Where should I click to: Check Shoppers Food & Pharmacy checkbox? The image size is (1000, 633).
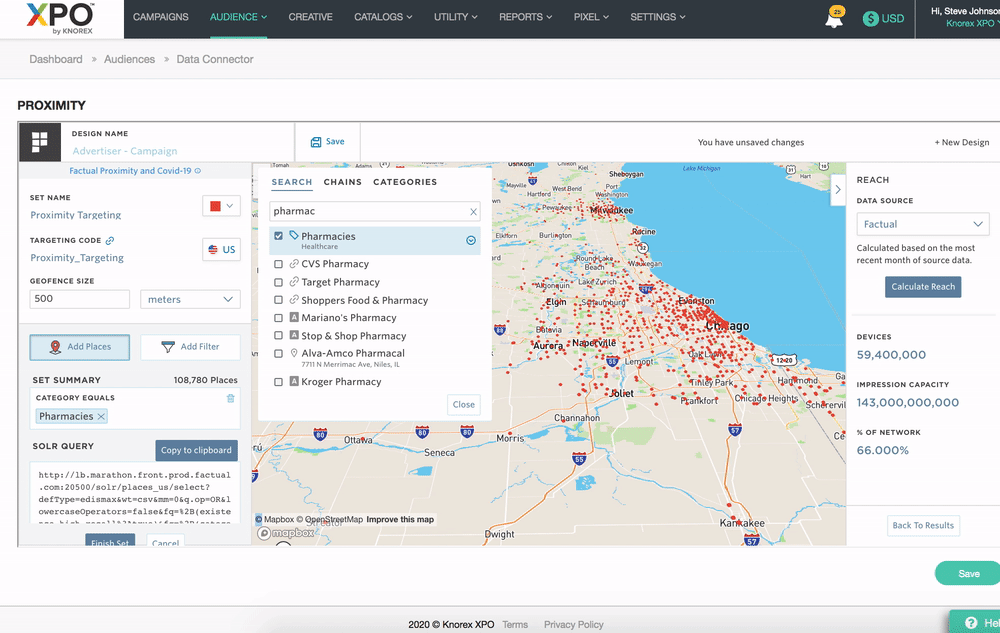[x=278, y=300]
